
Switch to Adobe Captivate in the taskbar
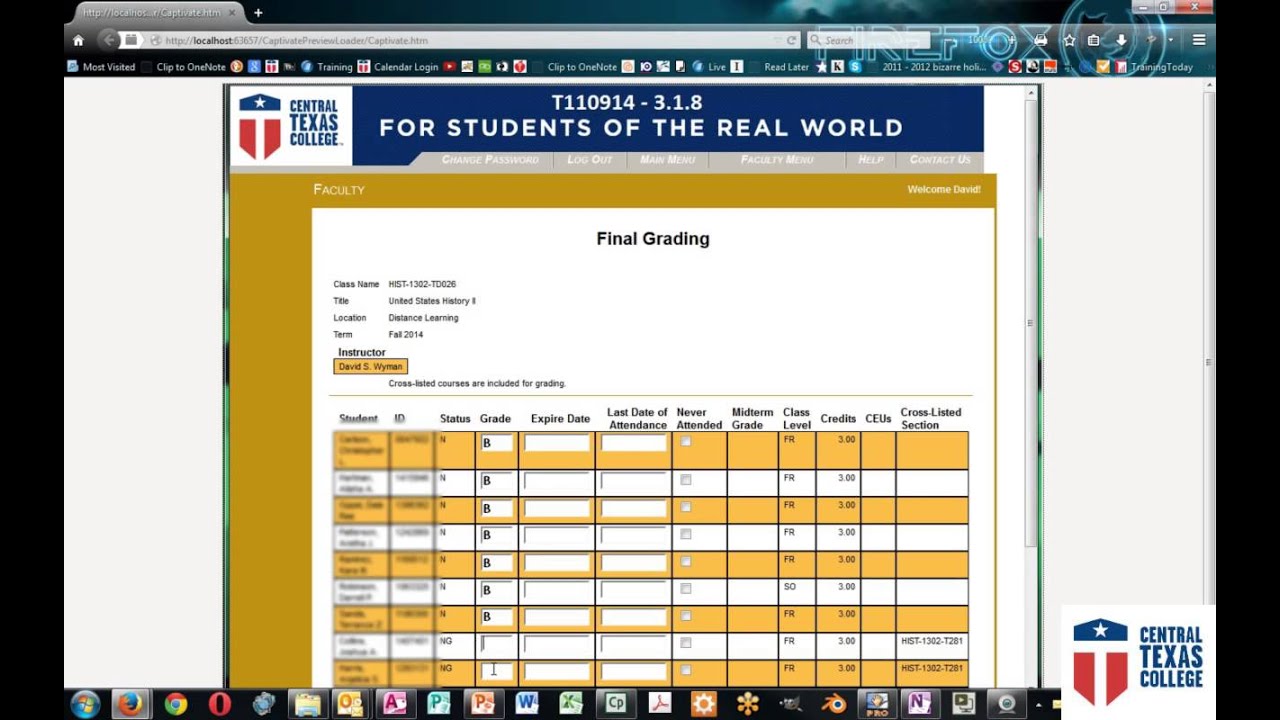pos(615,703)
